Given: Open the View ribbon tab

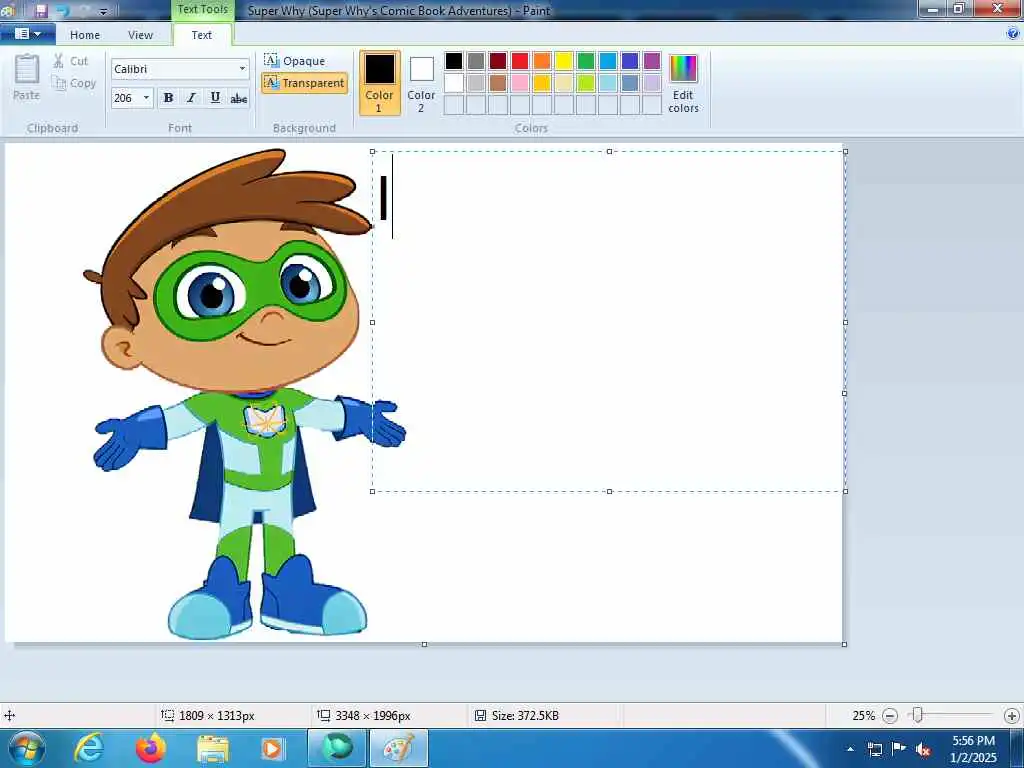Looking at the screenshot, I should (x=140, y=35).
